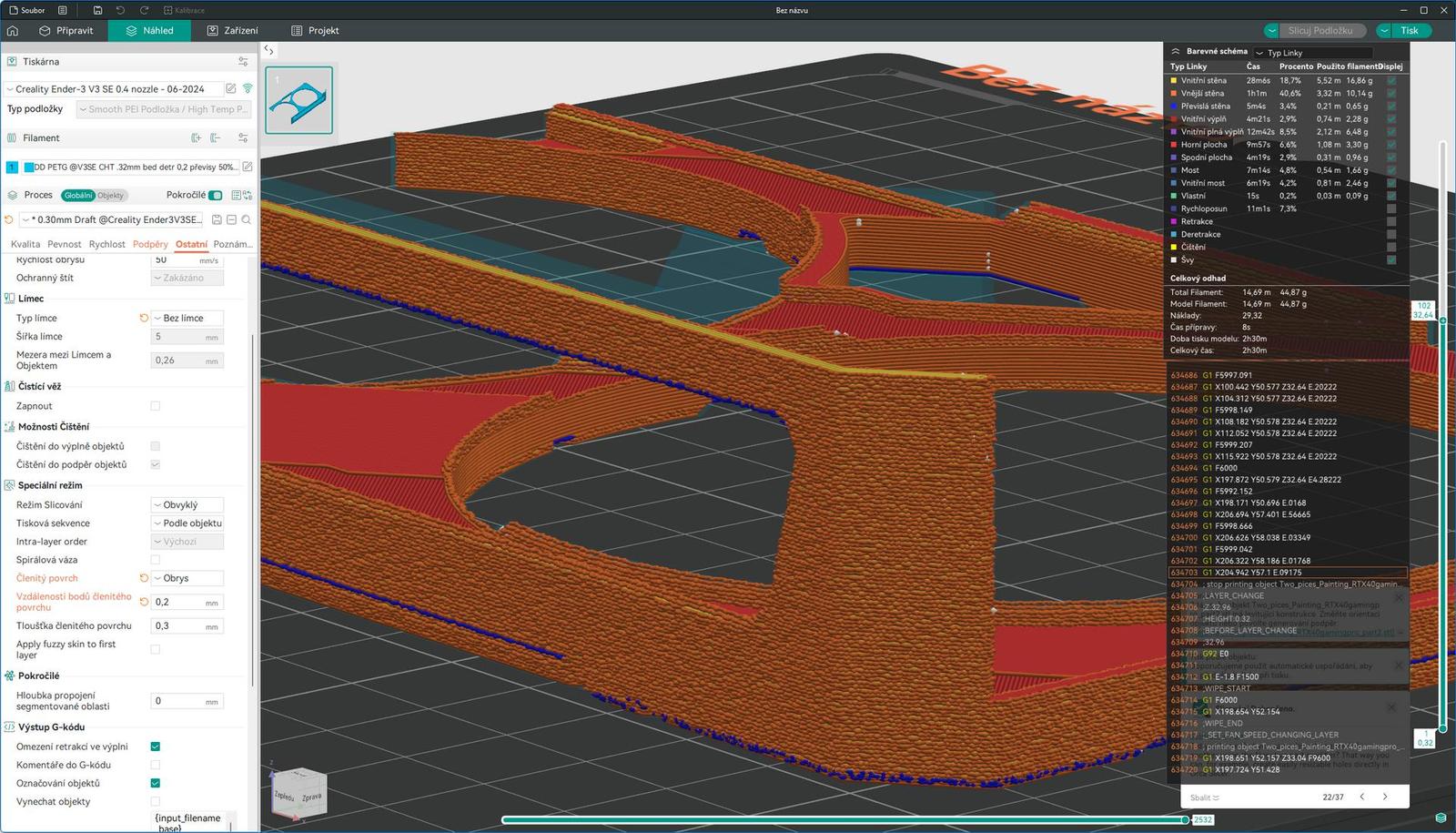
Task: Click Sbalit to collapse notifications
Action: click(x=1204, y=797)
